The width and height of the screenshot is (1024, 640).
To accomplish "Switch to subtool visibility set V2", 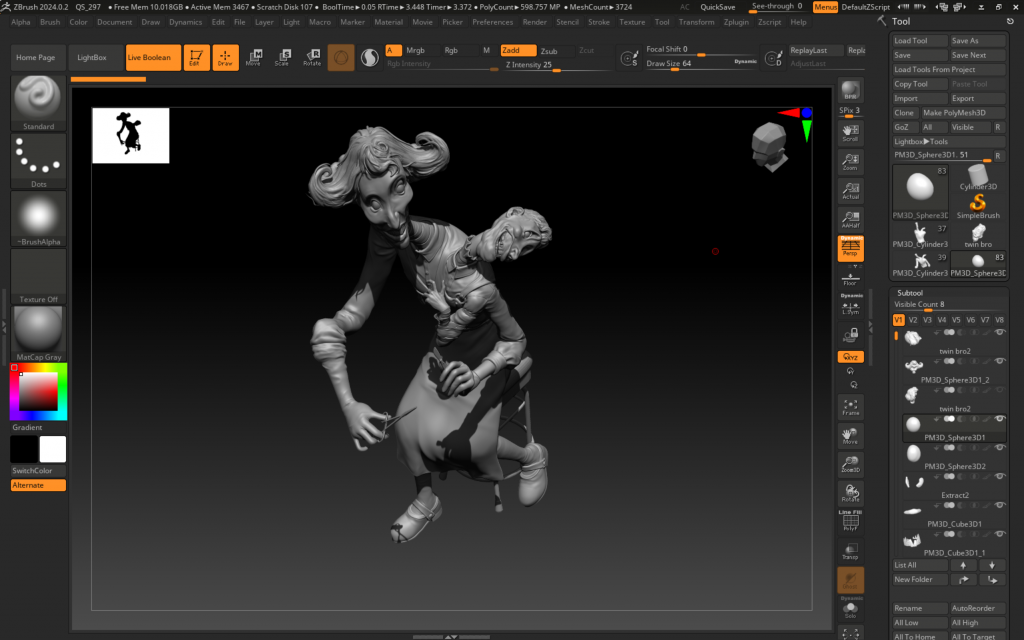I will [913, 320].
